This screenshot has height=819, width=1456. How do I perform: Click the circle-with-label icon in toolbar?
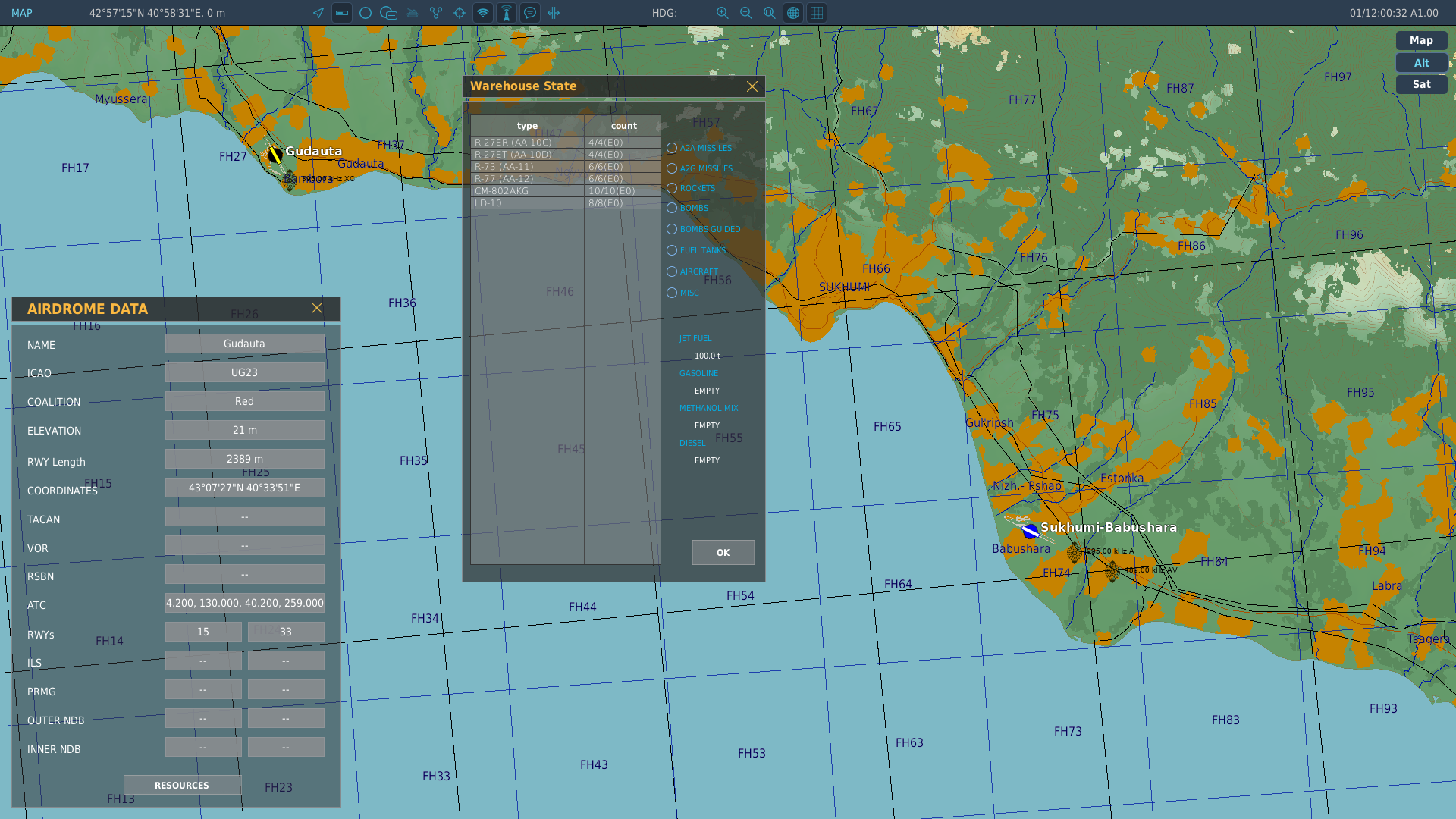coord(389,13)
